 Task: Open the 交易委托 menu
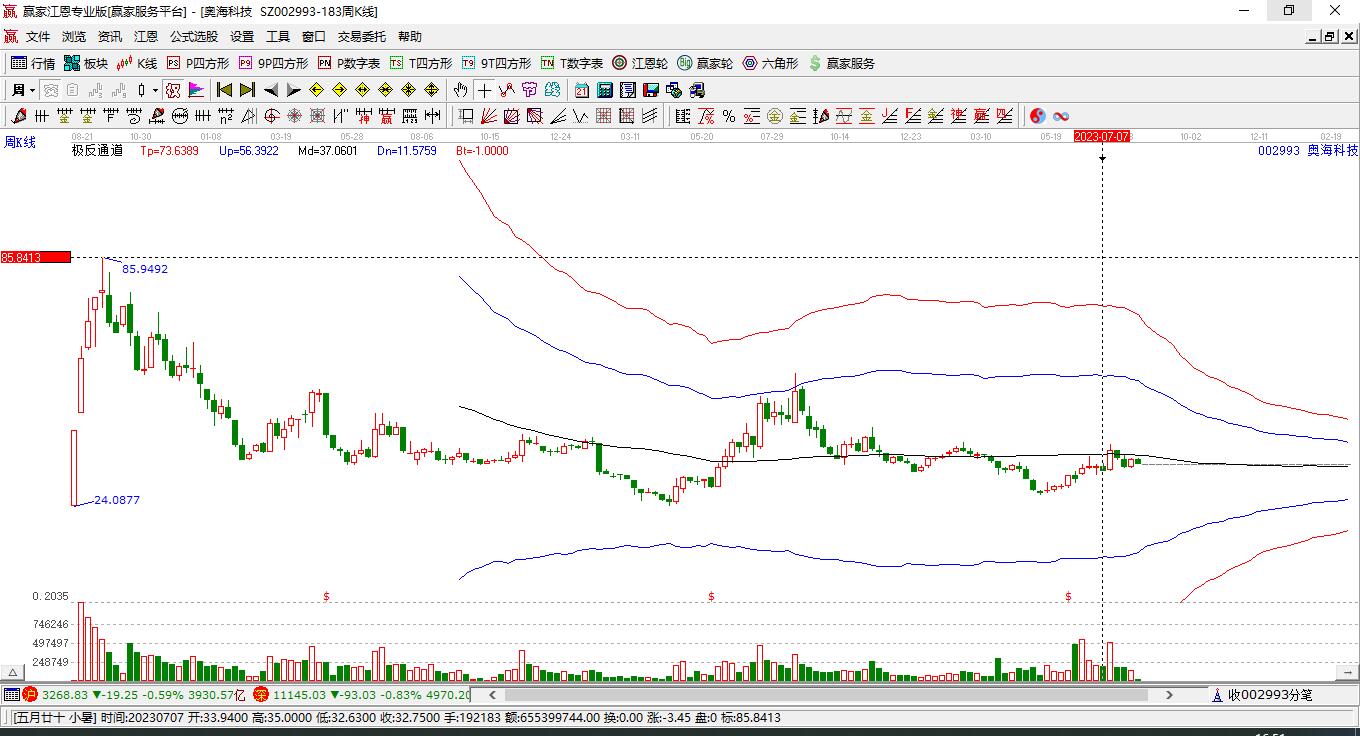[x=362, y=37]
